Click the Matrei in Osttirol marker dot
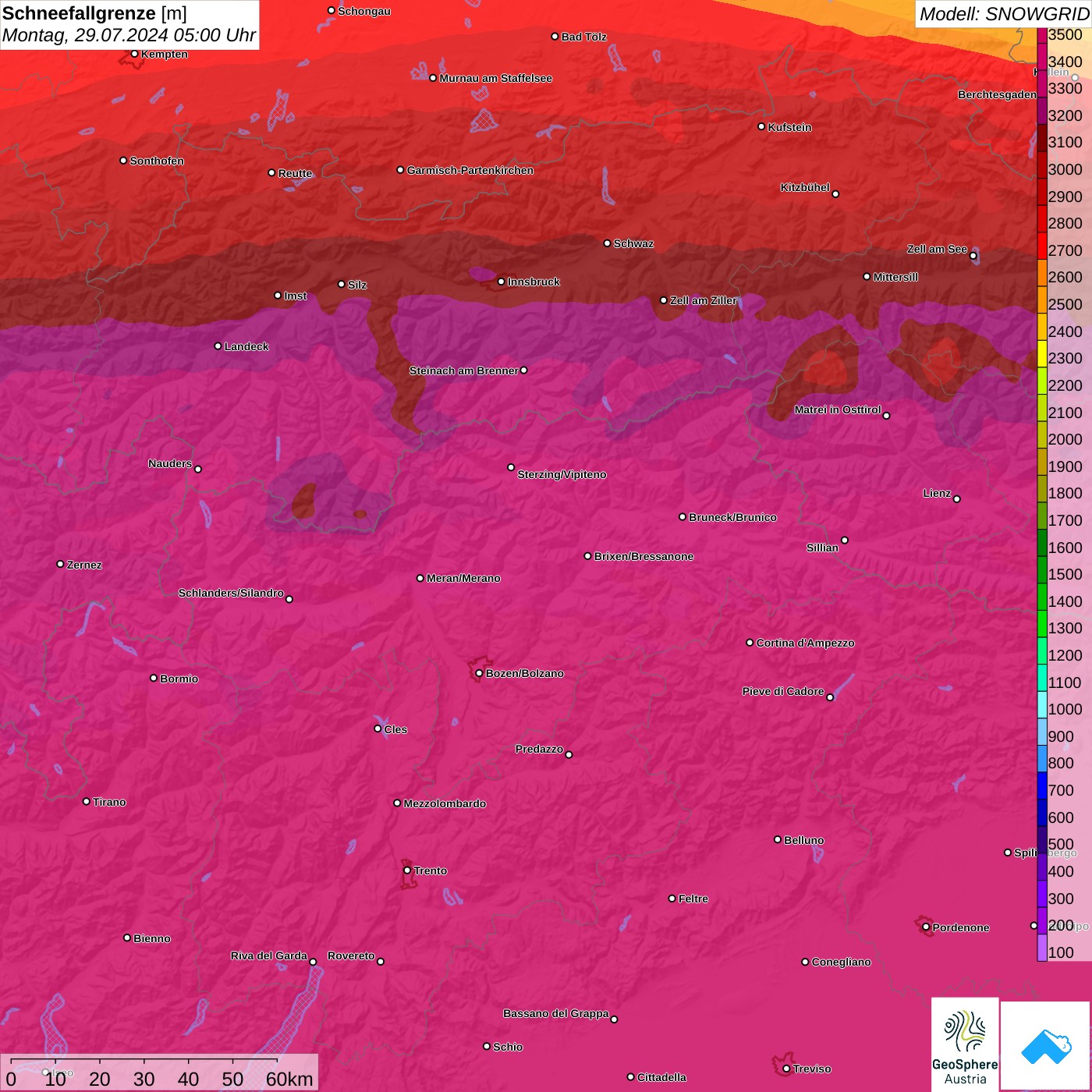 (886, 415)
